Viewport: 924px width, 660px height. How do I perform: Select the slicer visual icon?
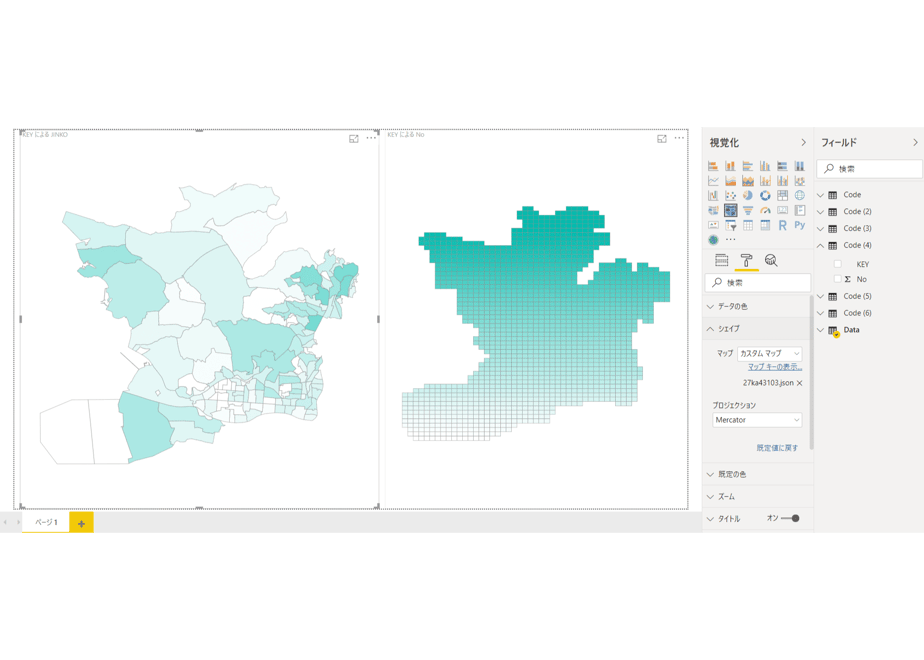coord(731,225)
